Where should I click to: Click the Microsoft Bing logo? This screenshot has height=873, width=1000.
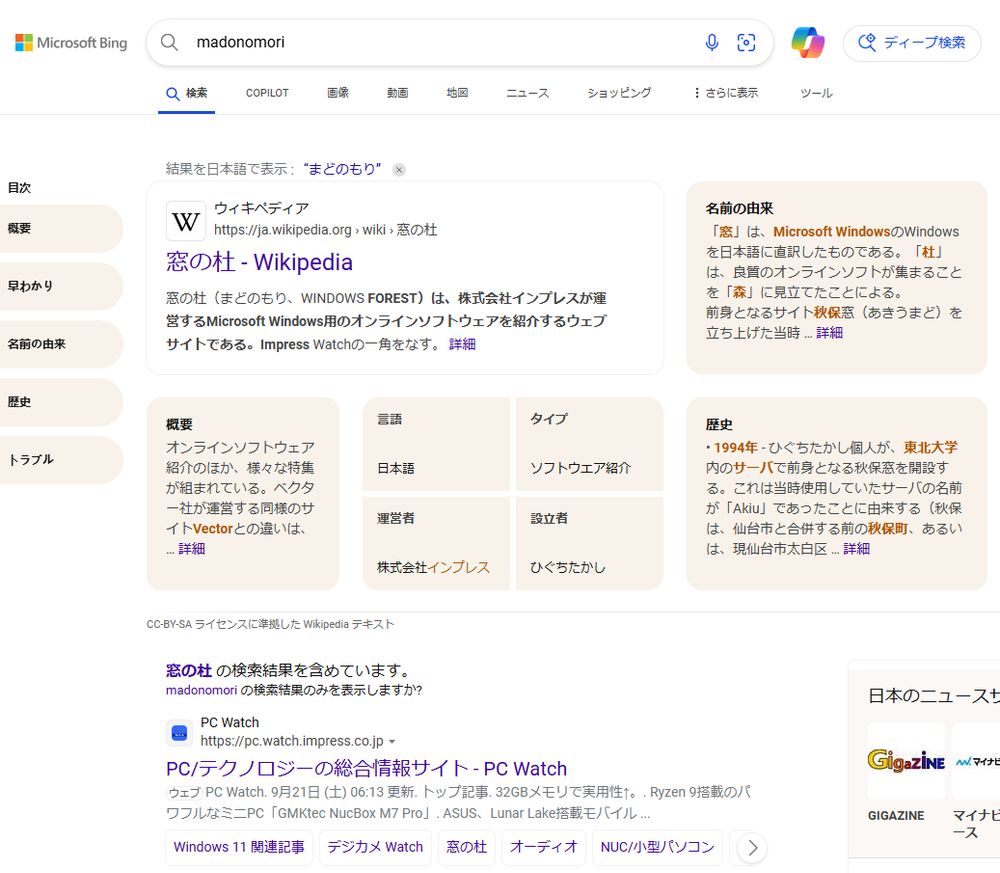pos(71,43)
